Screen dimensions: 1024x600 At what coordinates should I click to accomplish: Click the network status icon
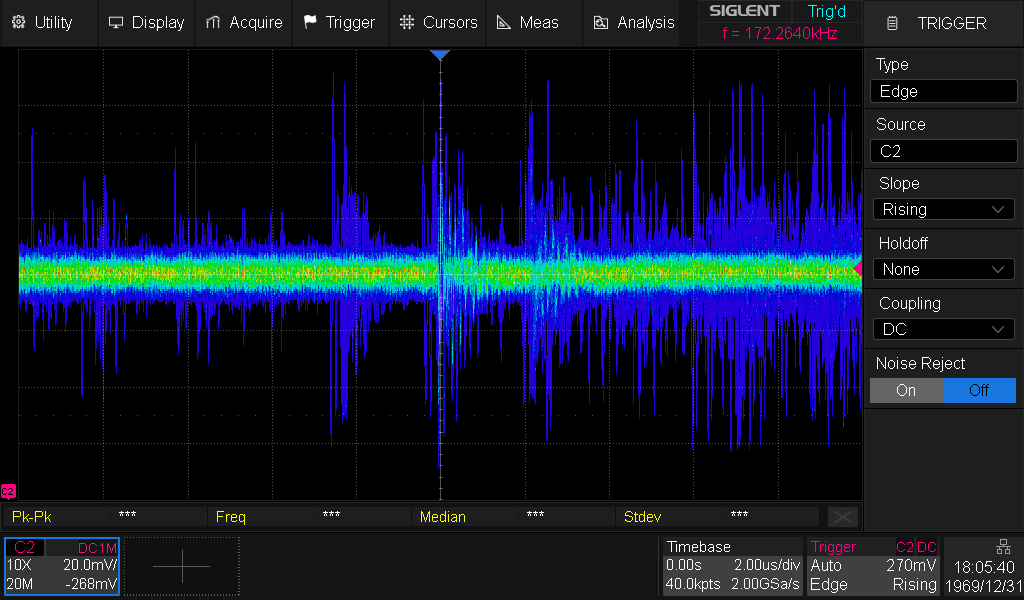click(x=1003, y=546)
